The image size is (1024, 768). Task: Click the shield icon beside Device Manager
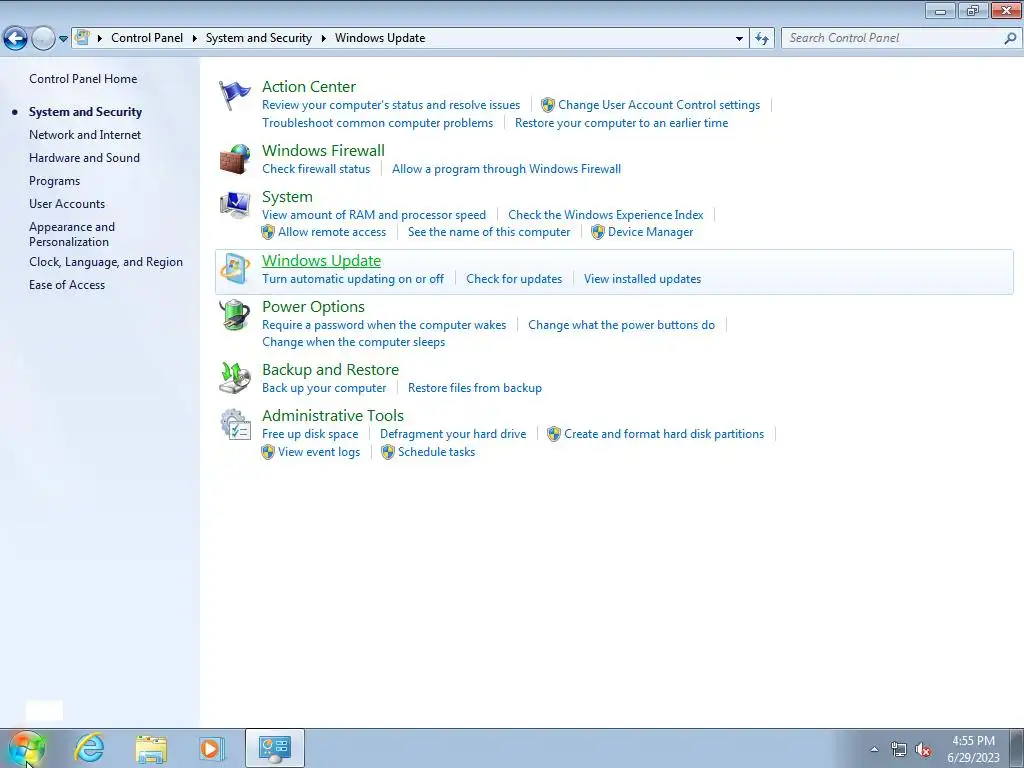(598, 232)
